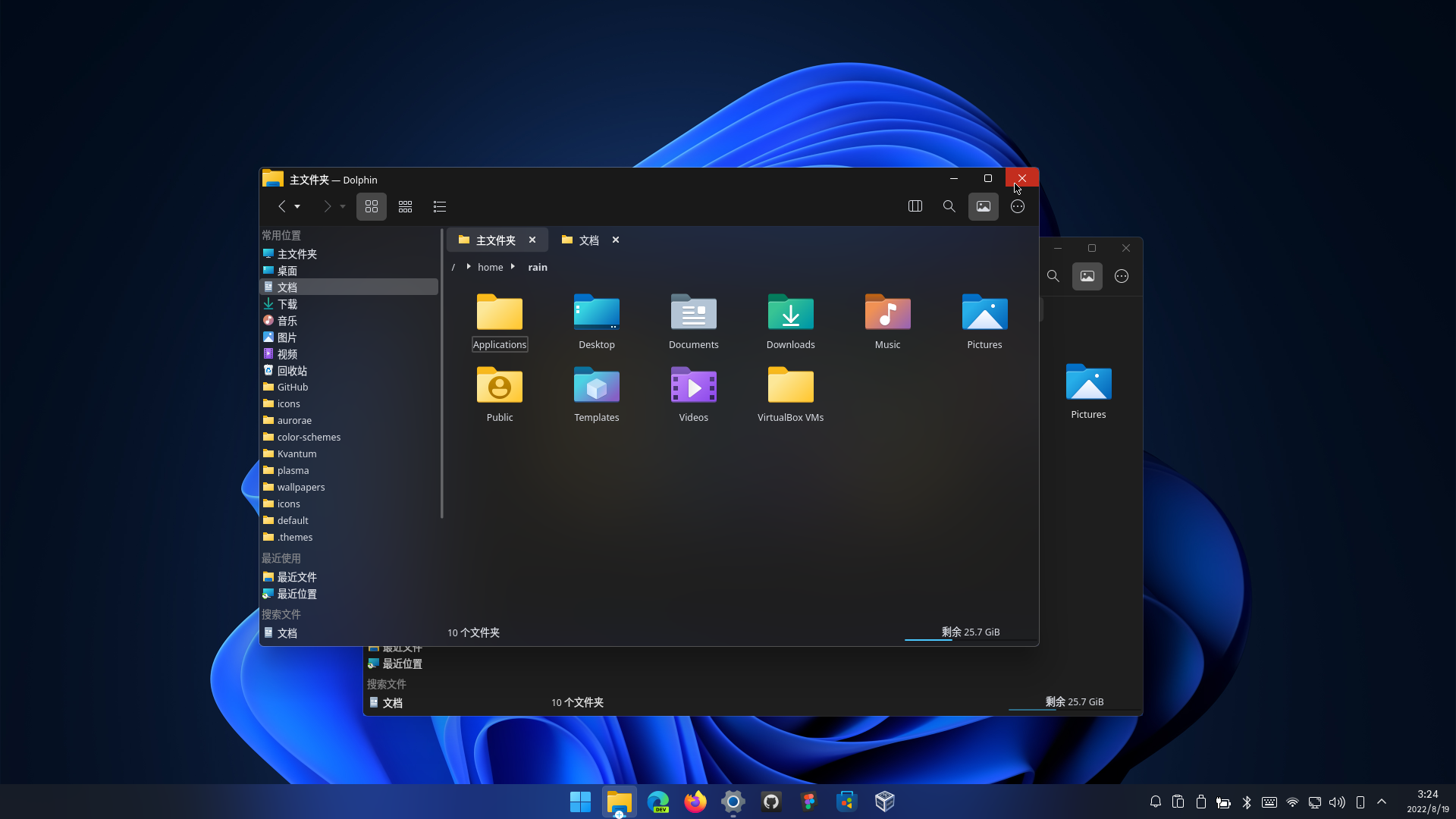Viewport: 1456px width, 819px height.
Task: Open the search magnifier in toolbar
Action: 949,206
